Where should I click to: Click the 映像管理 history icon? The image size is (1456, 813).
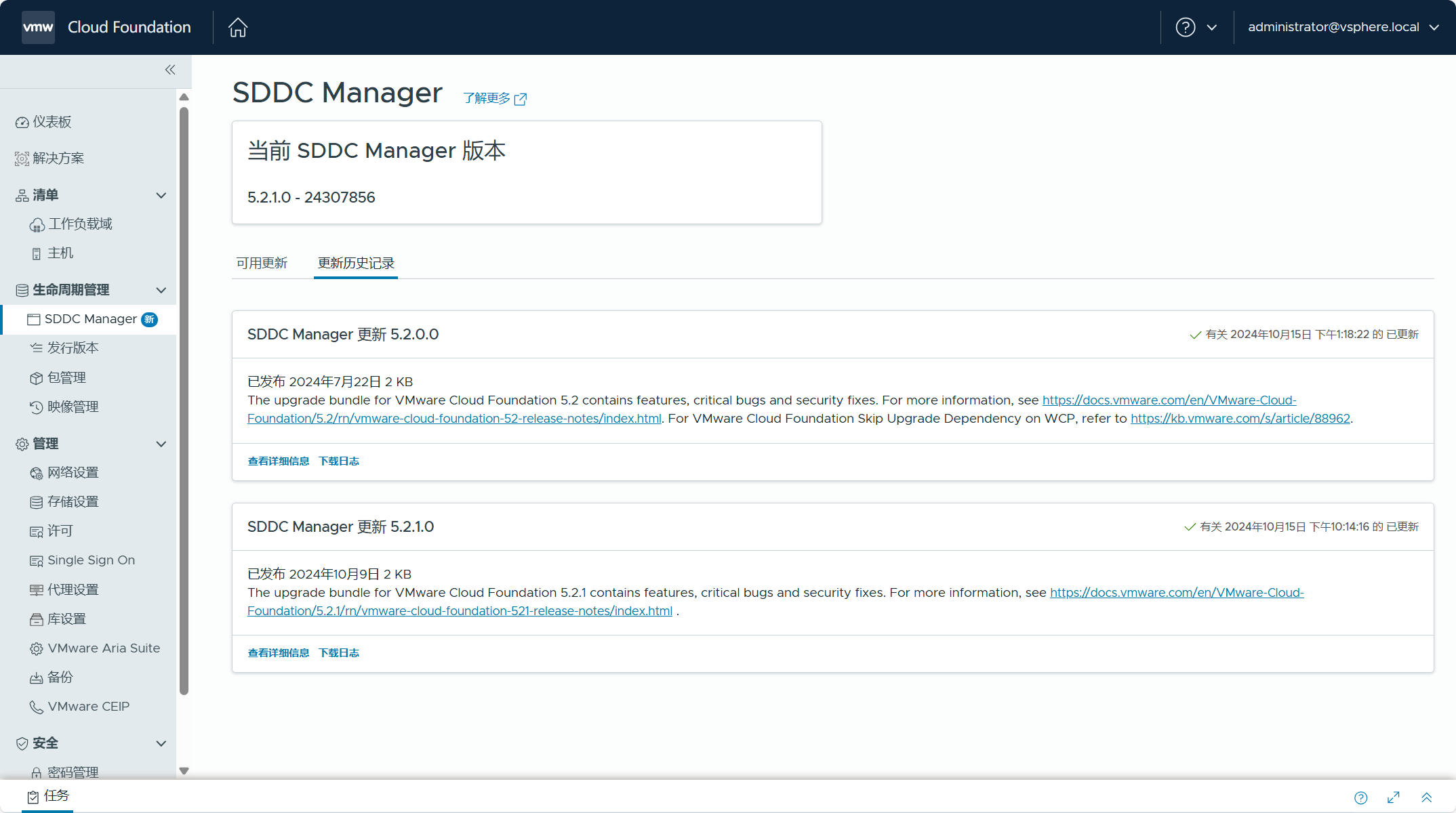click(x=37, y=407)
